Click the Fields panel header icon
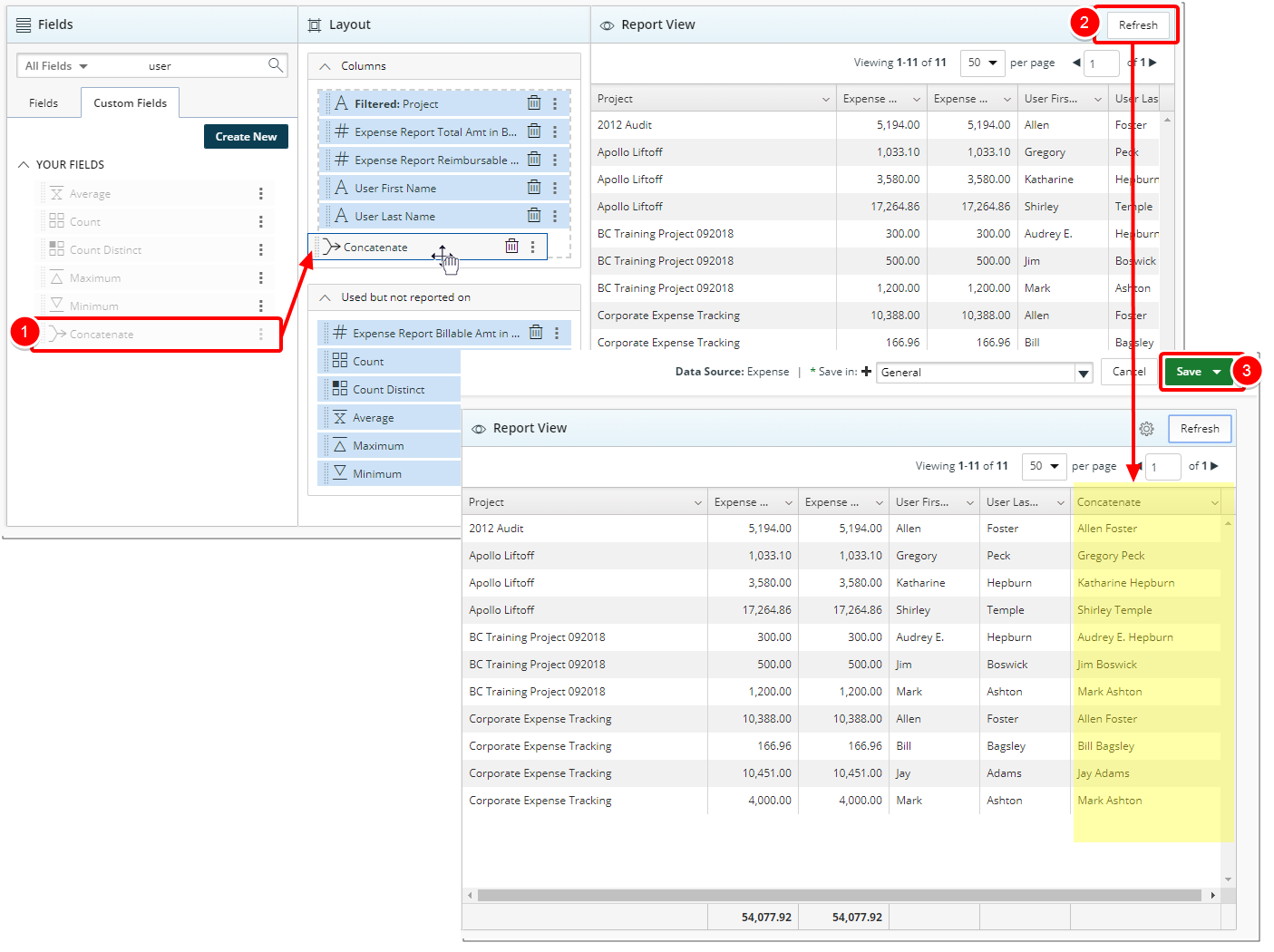The image size is (1274, 952). click(24, 25)
